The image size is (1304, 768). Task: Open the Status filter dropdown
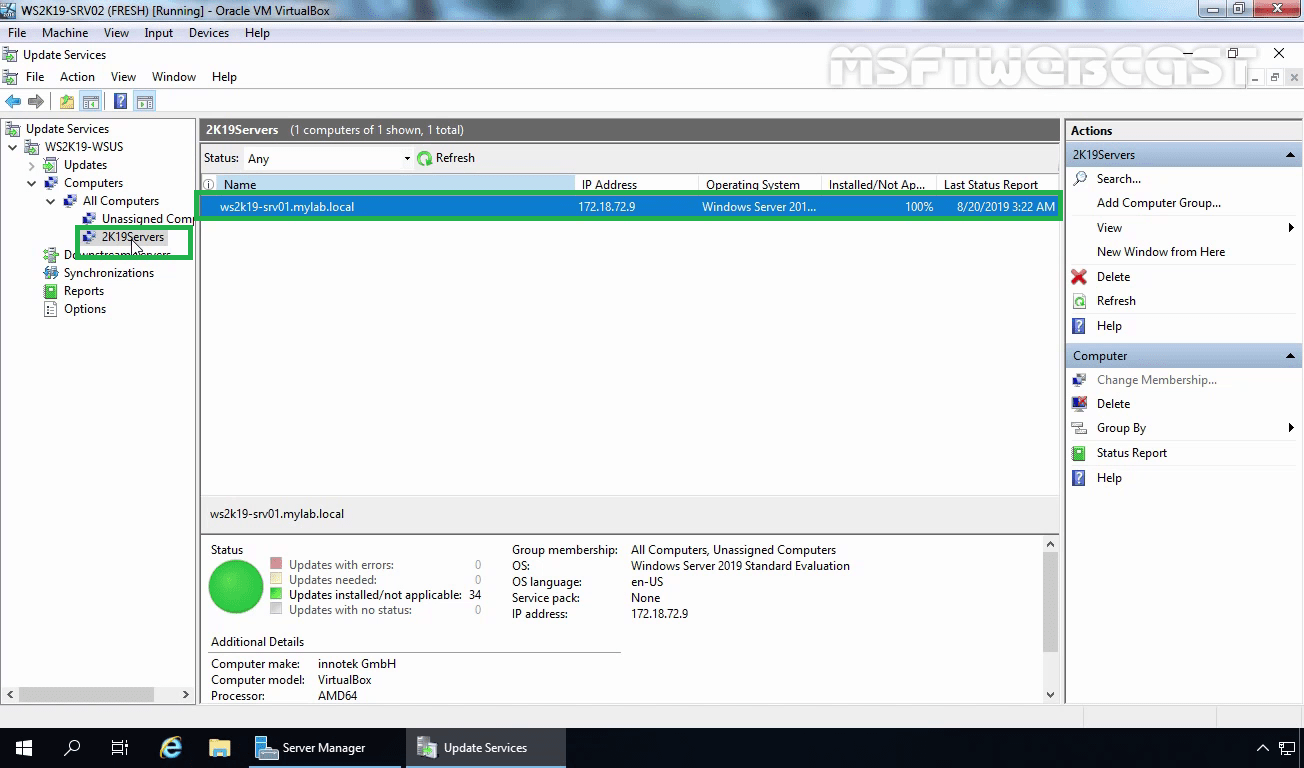click(407, 158)
